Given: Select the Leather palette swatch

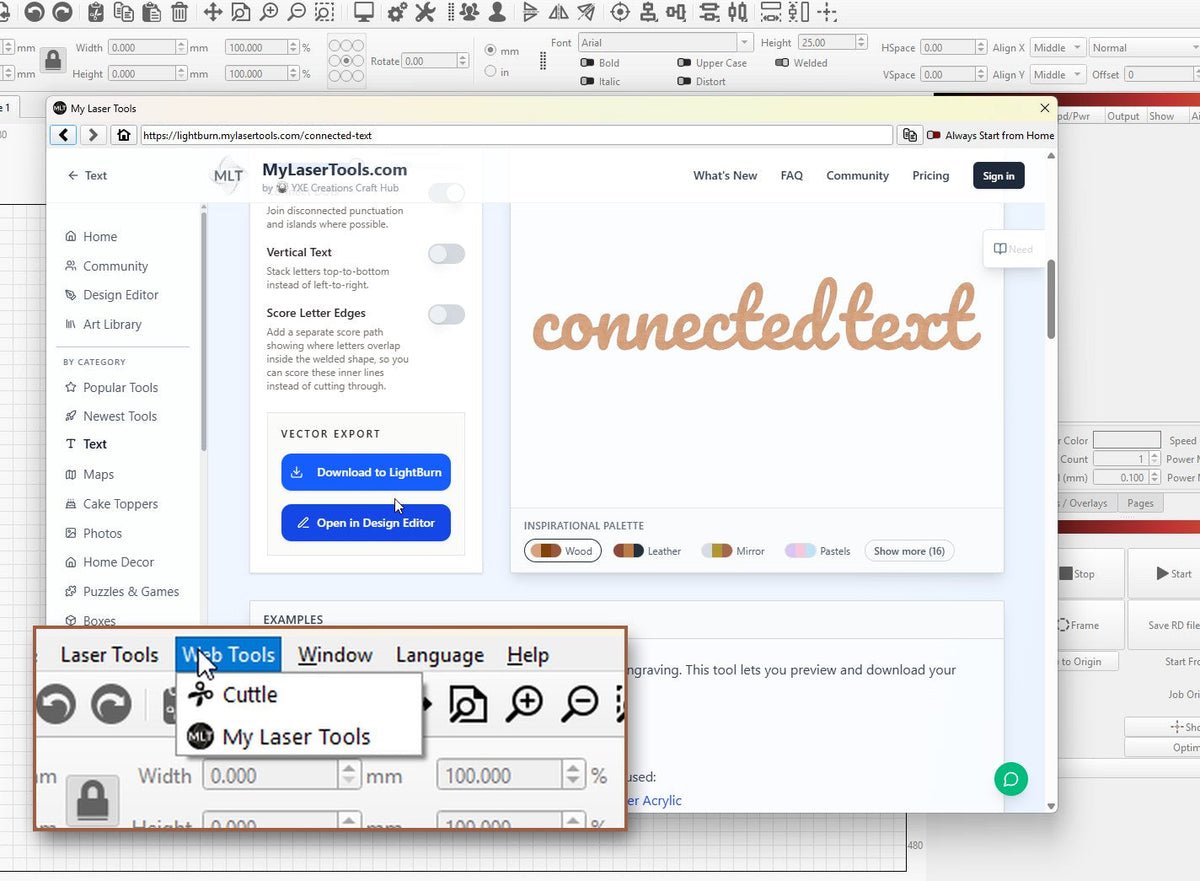Looking at the screenshot, I should point(647,551).
